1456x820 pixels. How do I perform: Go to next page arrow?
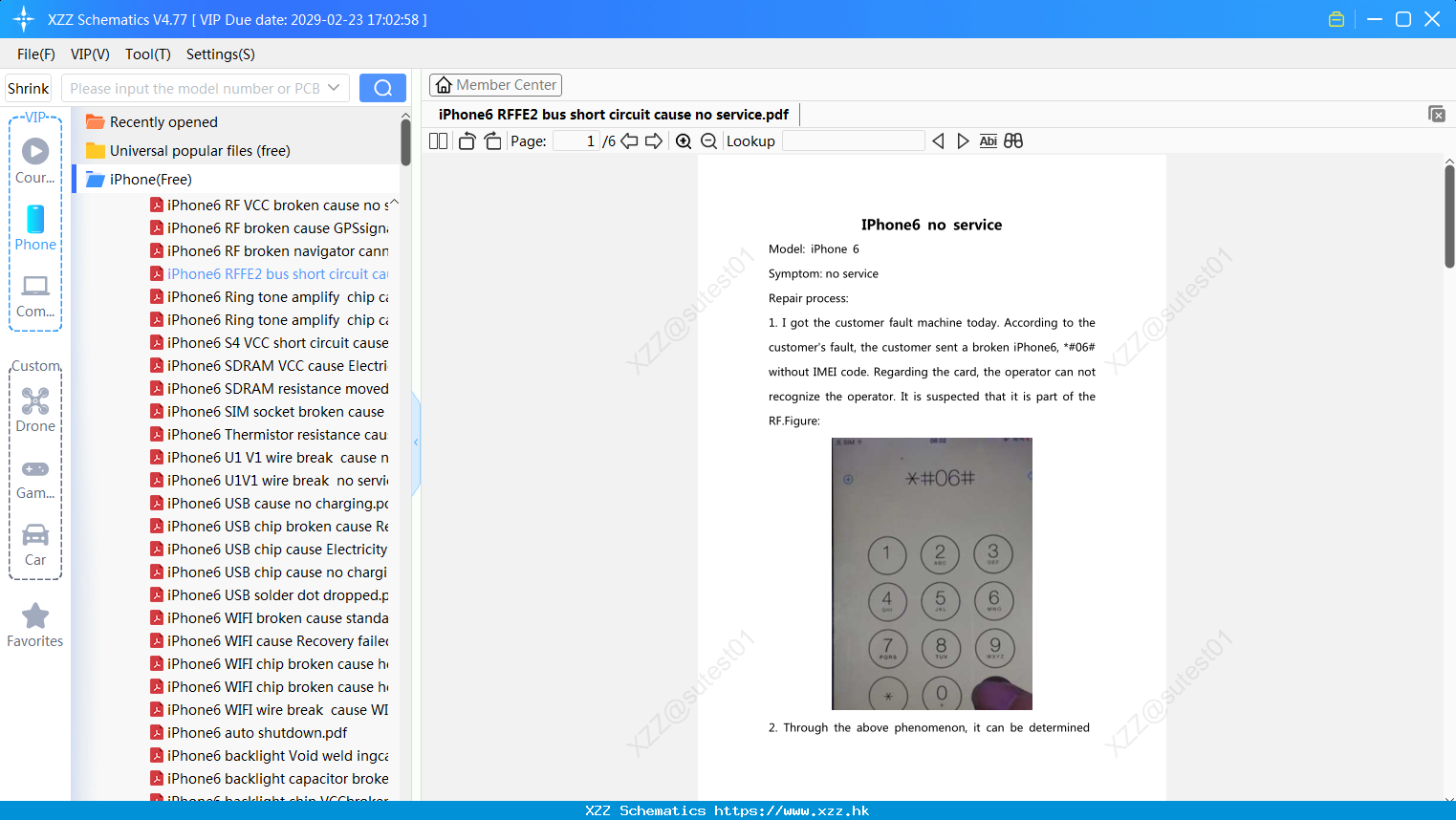pos(654,141)
